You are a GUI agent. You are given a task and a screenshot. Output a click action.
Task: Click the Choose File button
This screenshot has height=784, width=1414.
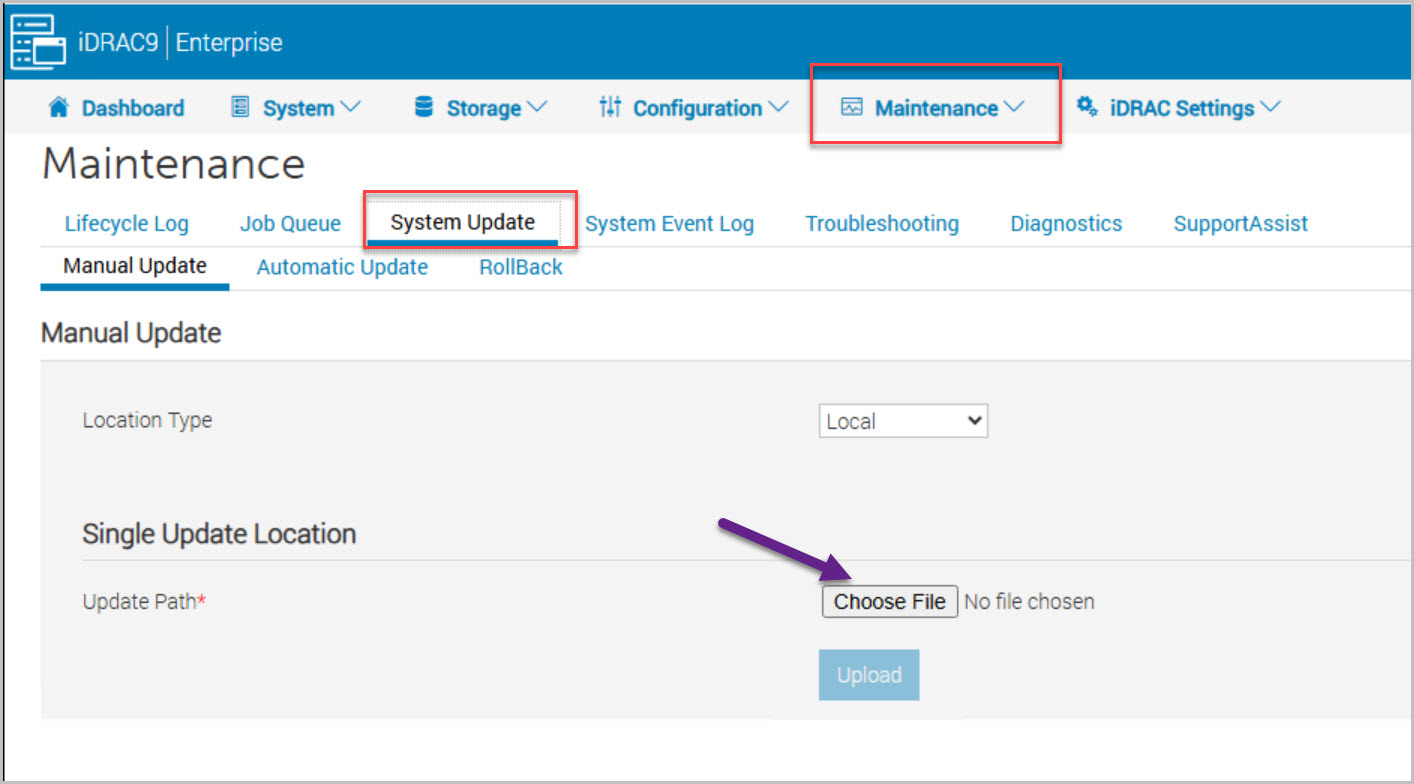coord(890,601)
